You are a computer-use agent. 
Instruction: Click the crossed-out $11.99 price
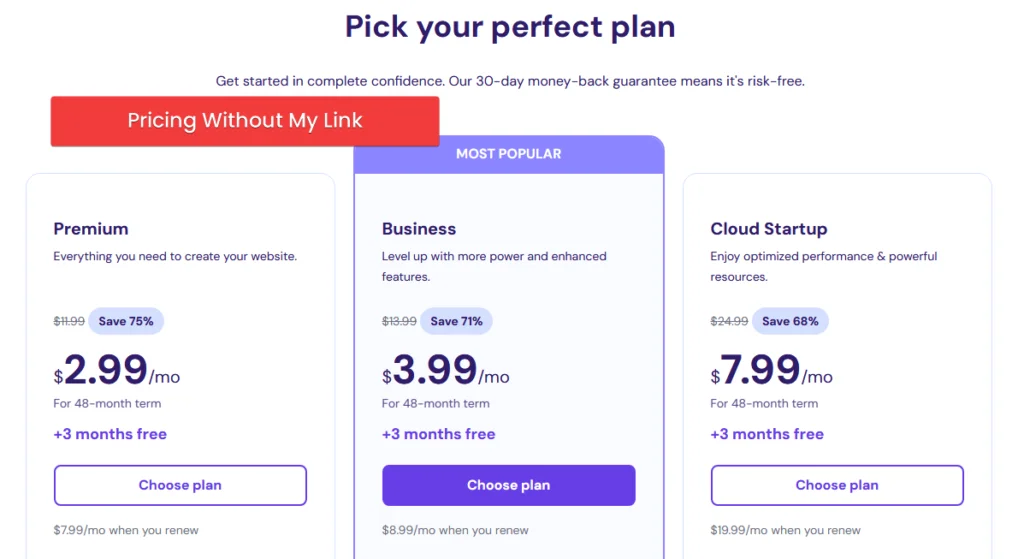(69, 321)
